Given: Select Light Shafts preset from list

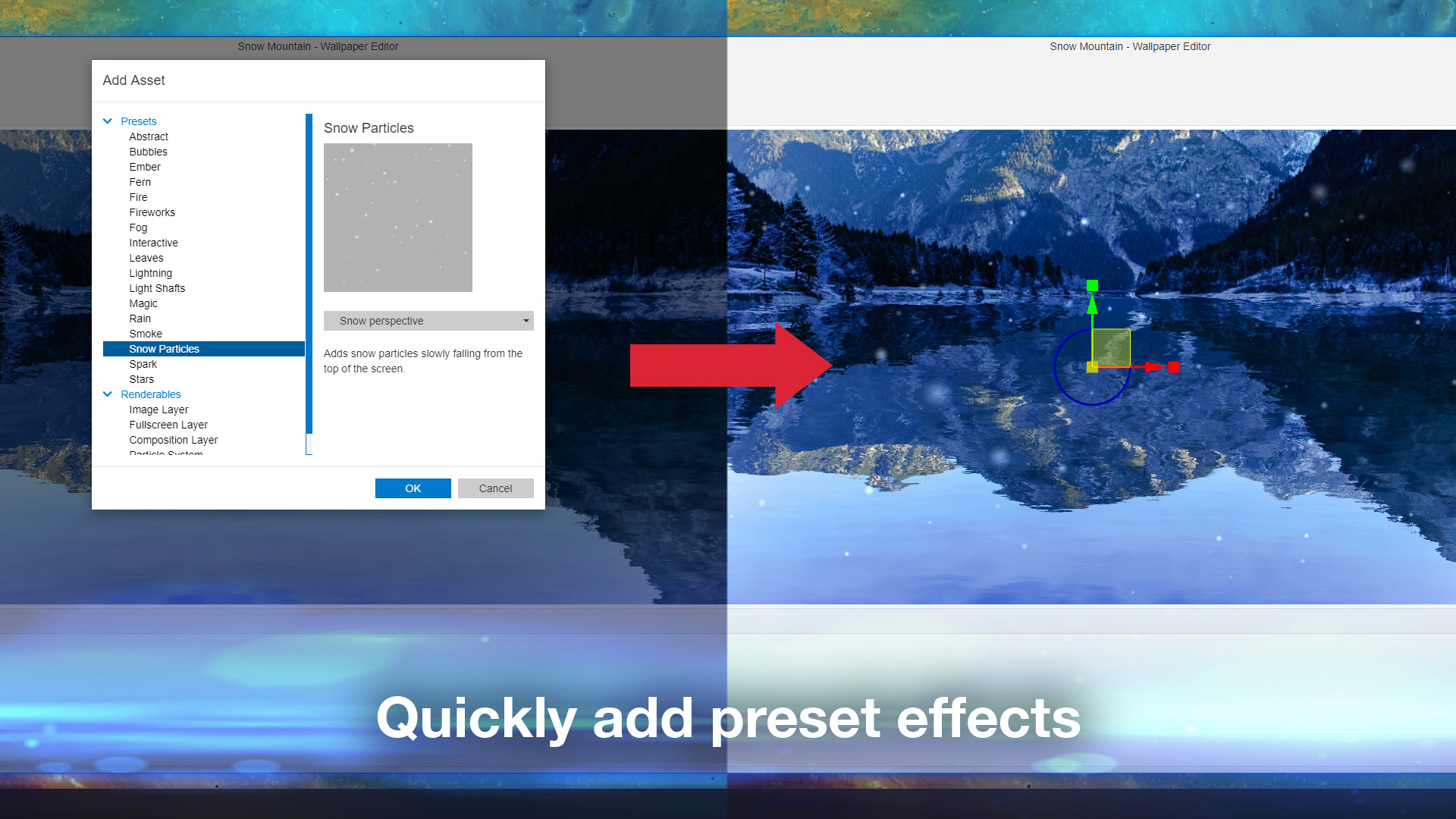Looking at the screenshot, I should [x=157, y=288].
